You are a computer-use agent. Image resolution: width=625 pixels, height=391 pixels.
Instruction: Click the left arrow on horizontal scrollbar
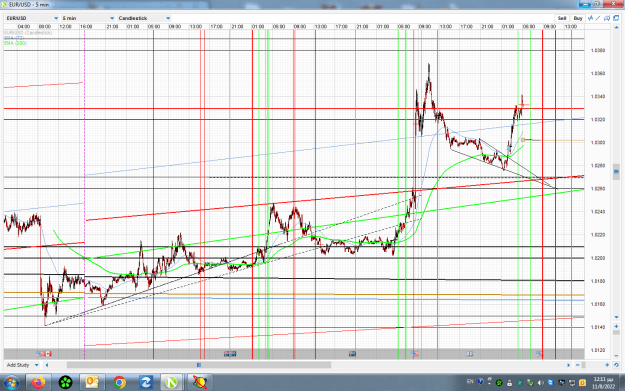[47, 365]
